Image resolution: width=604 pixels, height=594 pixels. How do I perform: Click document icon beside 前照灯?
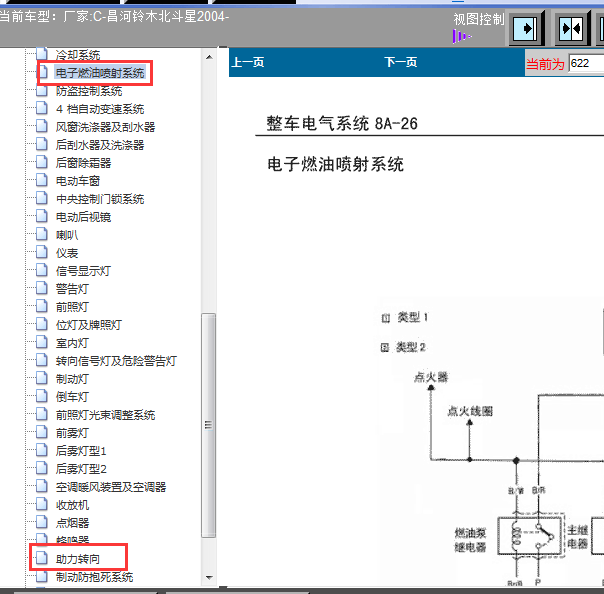(42, 306)
